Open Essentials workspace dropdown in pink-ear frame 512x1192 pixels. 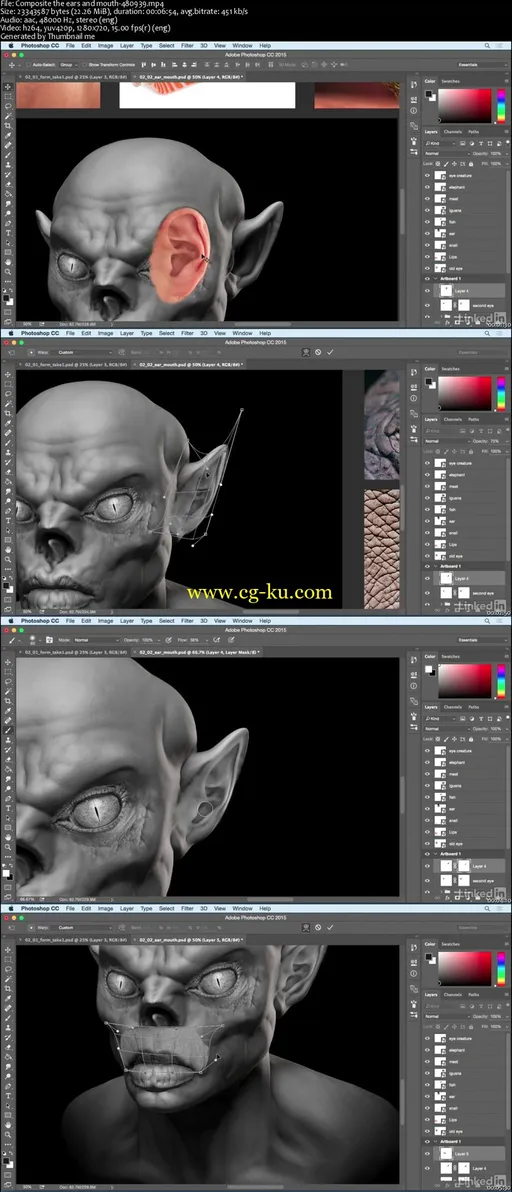click(482, 65)
